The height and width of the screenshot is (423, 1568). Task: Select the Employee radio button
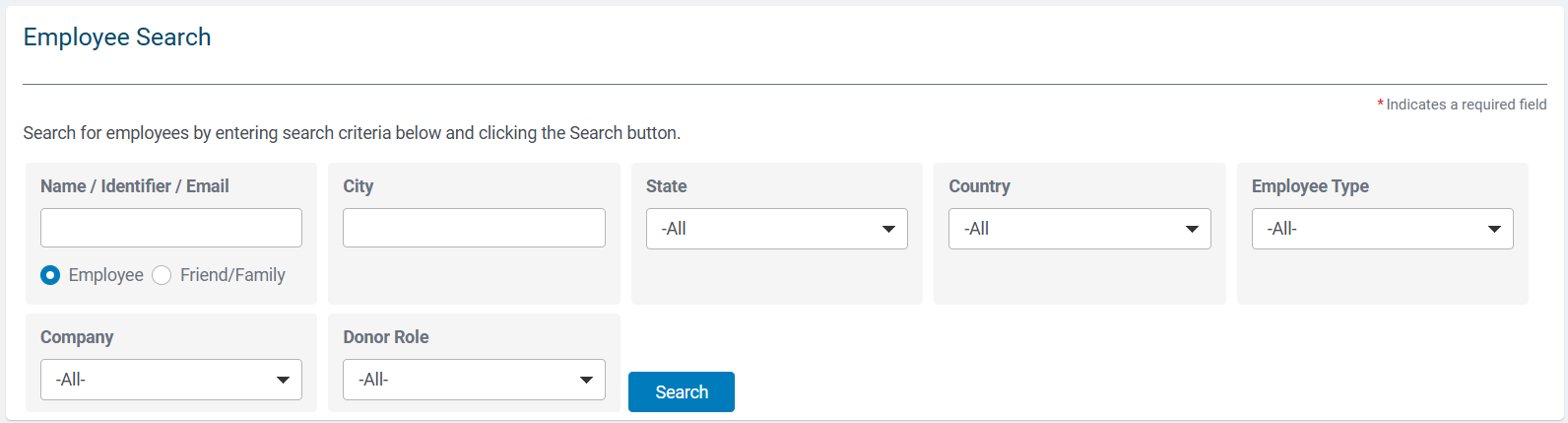(50, 275)
